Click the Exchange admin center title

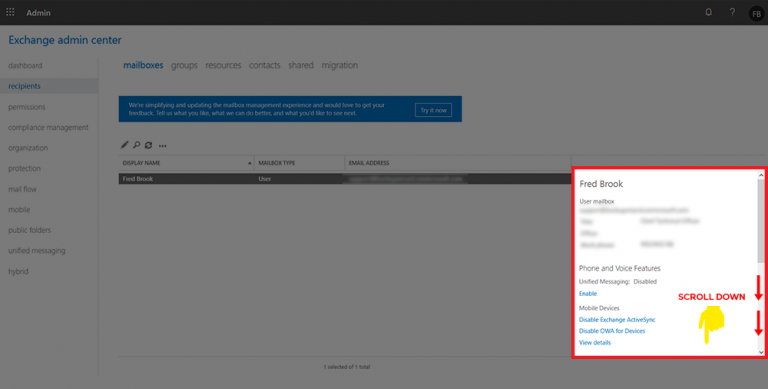[65, 40]
